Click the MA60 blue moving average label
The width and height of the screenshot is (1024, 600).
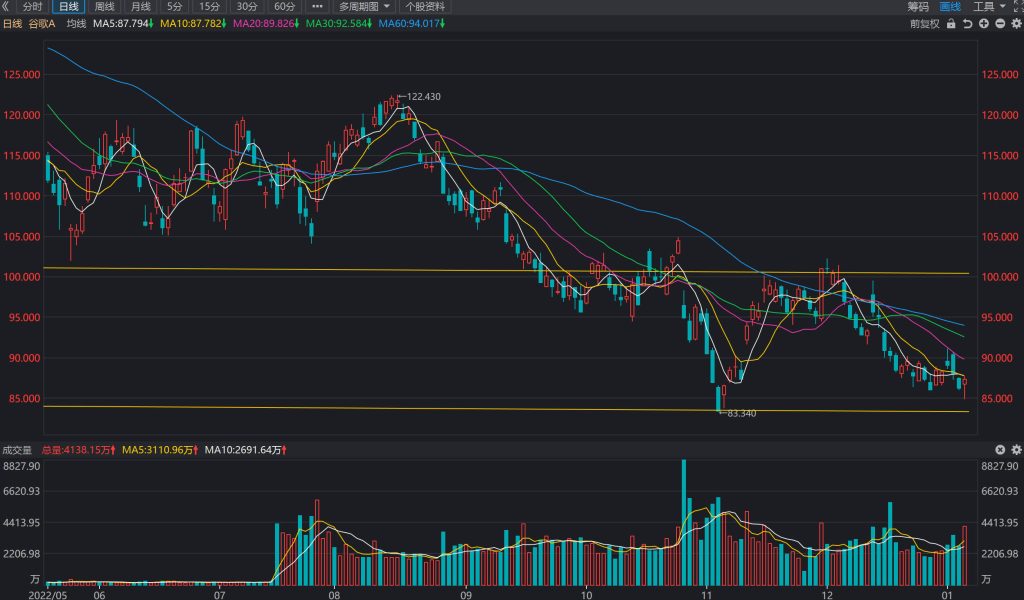412,24
